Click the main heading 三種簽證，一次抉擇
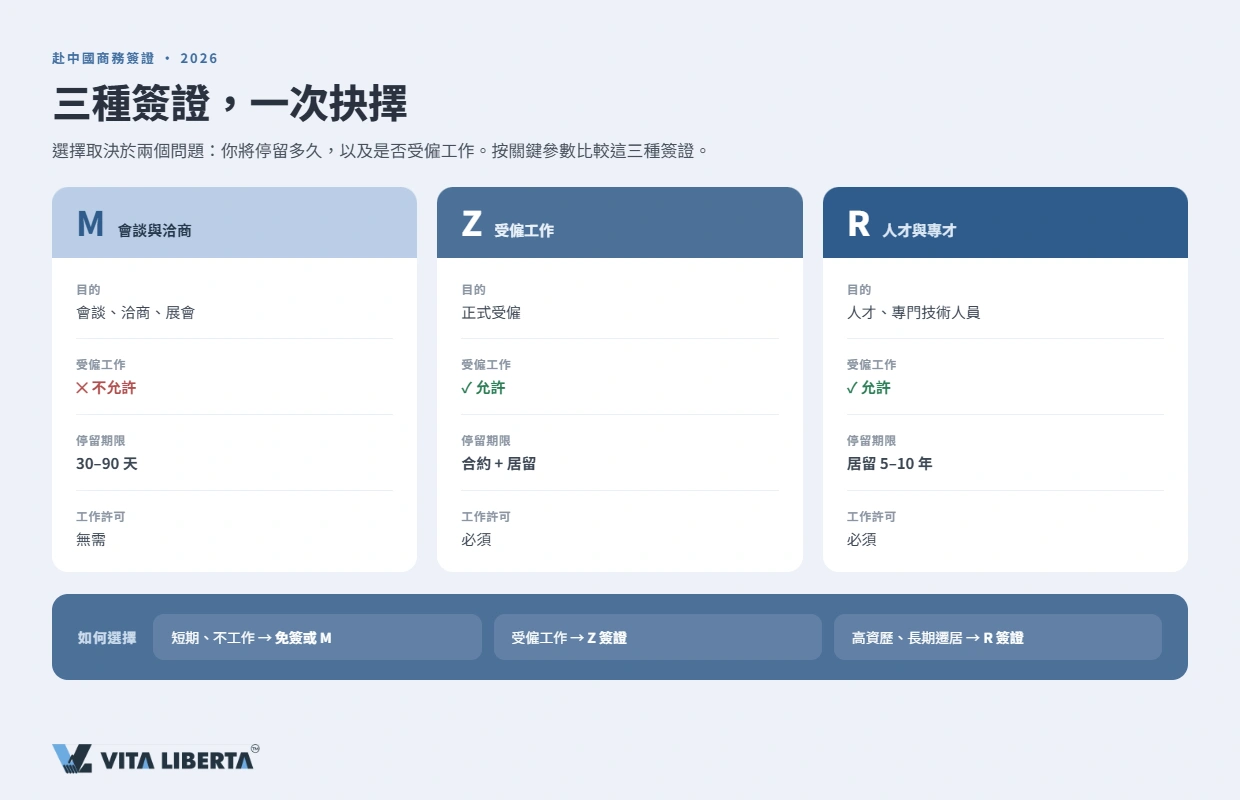Screen dimensions: 1240x800 coord(230,104)
